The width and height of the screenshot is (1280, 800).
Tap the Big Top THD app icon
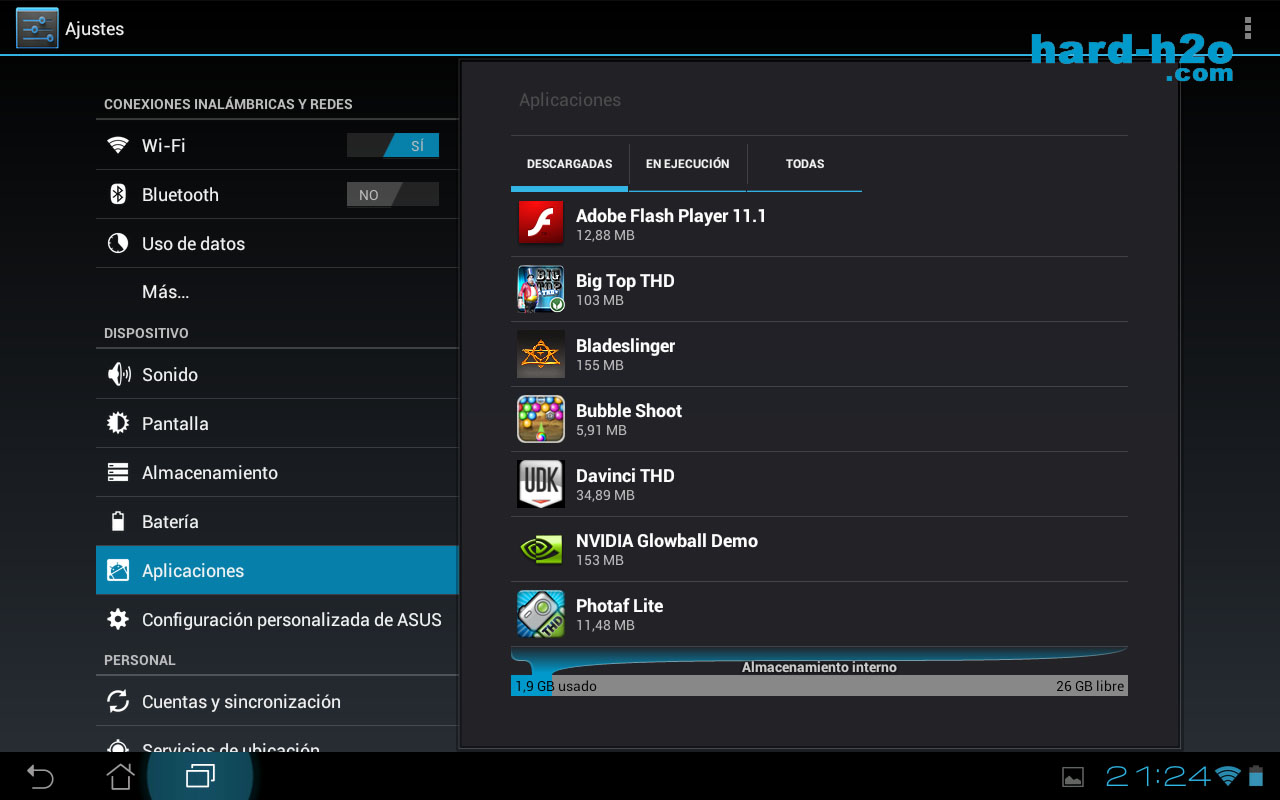(x=541, y=288)
